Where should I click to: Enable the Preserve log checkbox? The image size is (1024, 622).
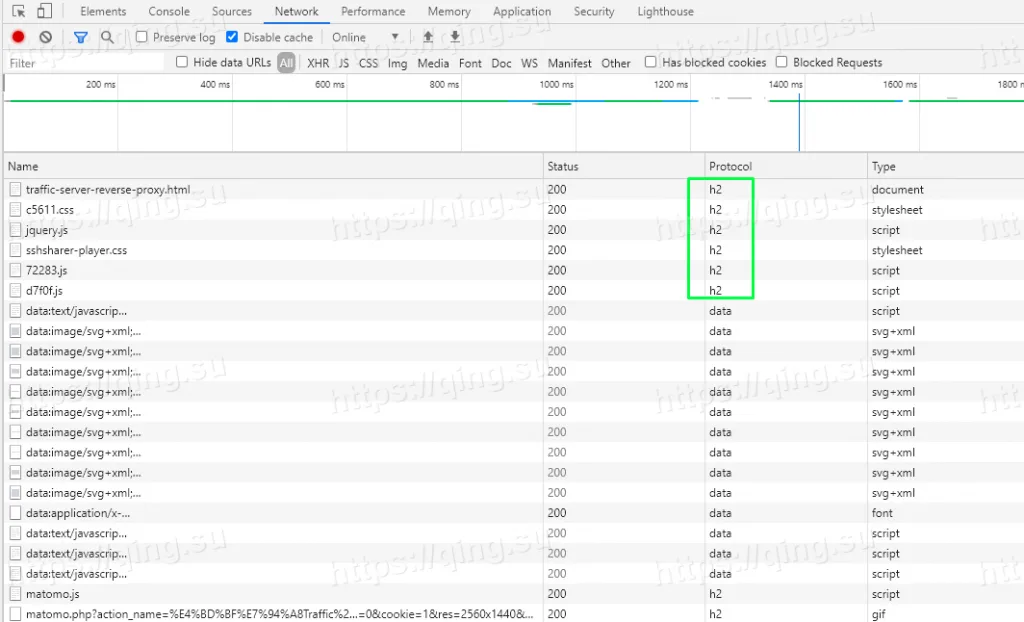[142, 37]
